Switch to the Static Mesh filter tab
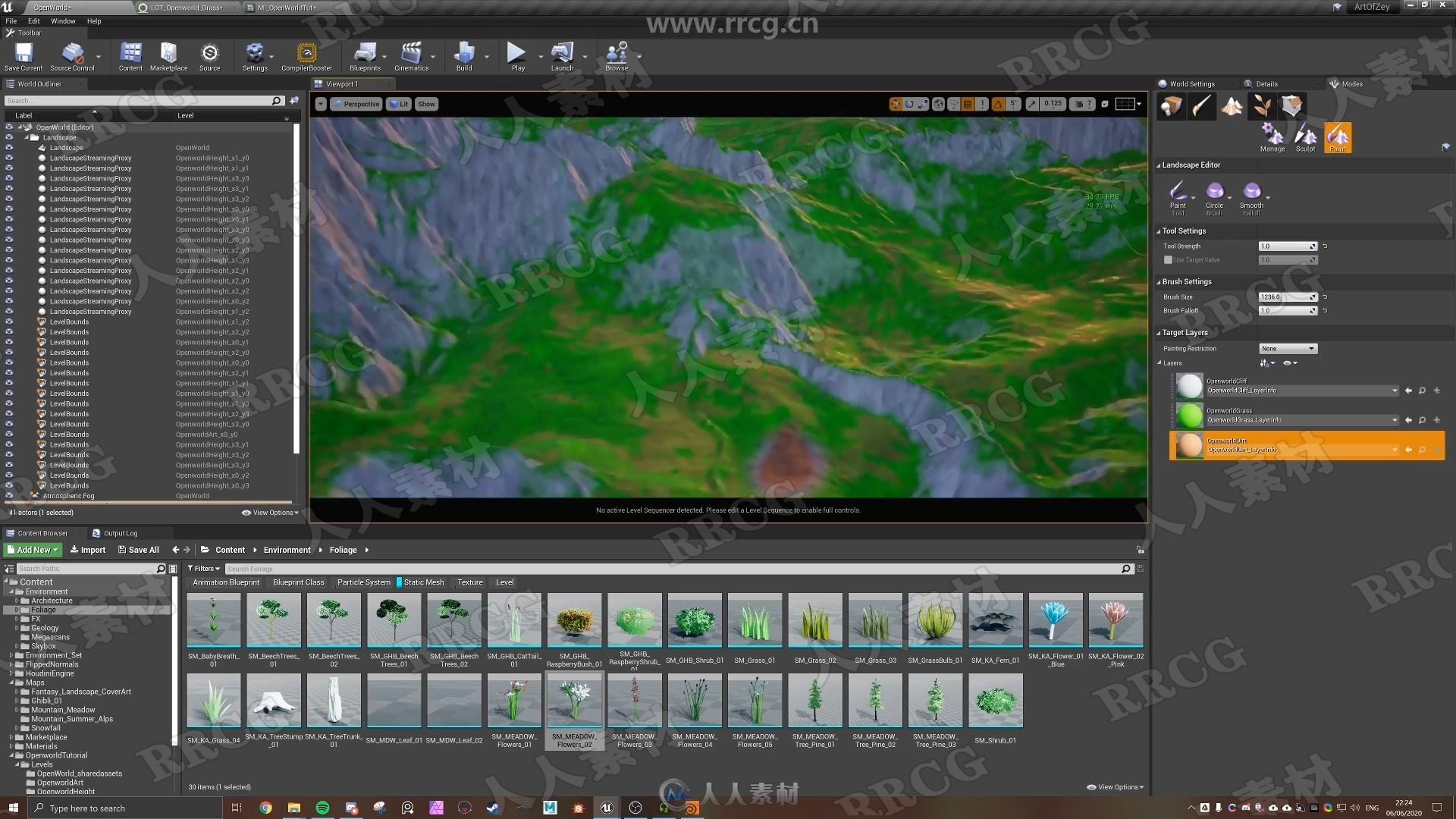 [422, 582]
